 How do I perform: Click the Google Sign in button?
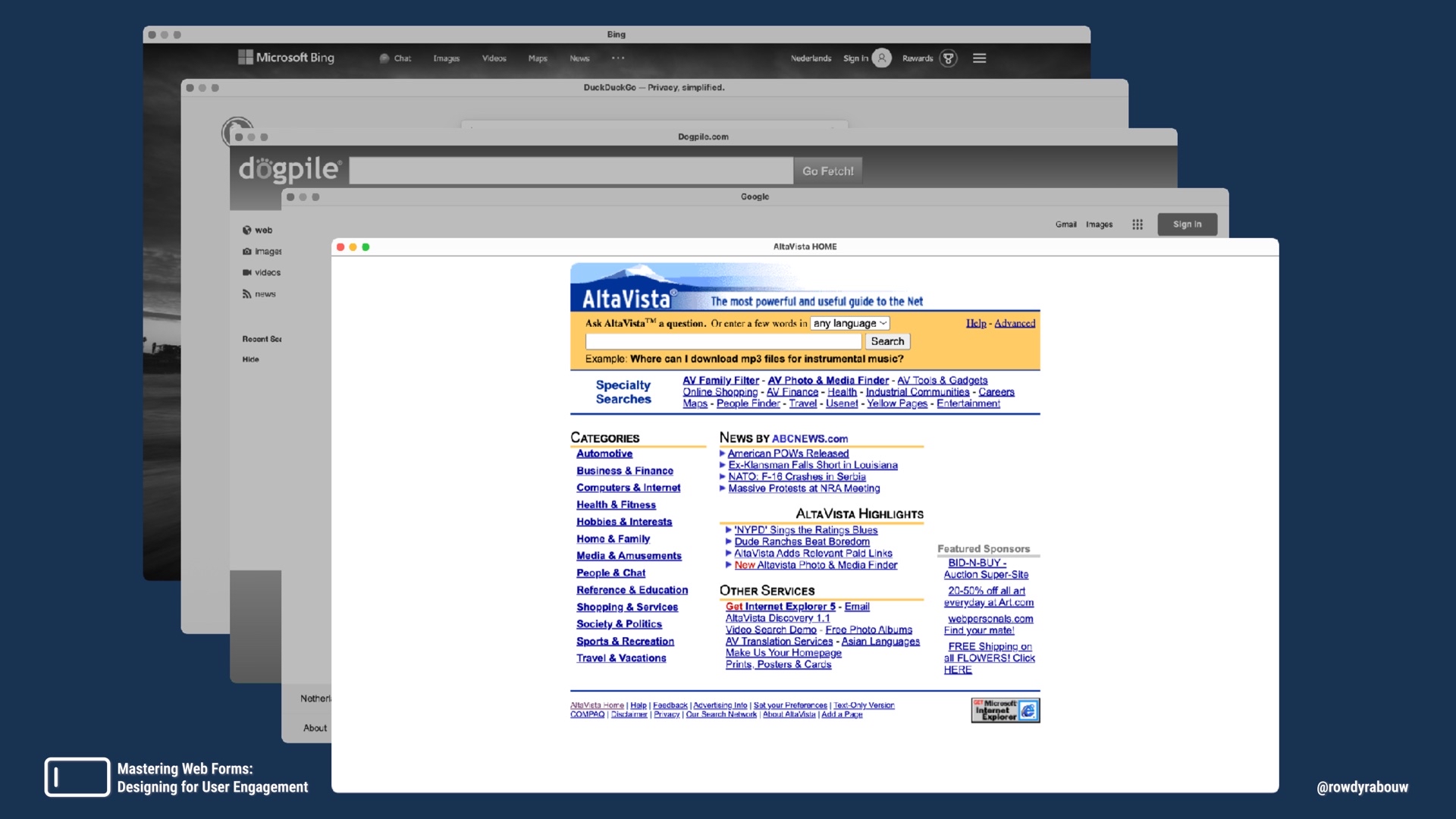(x=1187, y=224)
